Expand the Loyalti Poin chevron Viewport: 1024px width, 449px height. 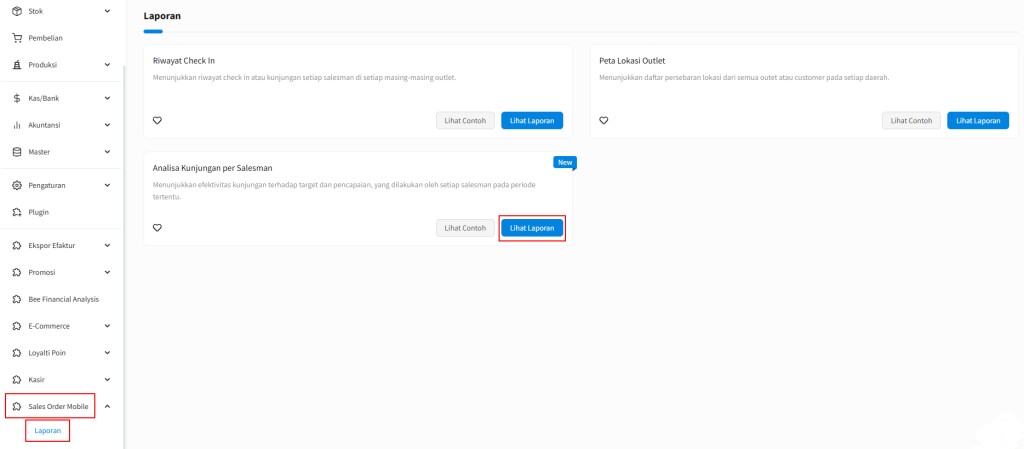point(107,352)
